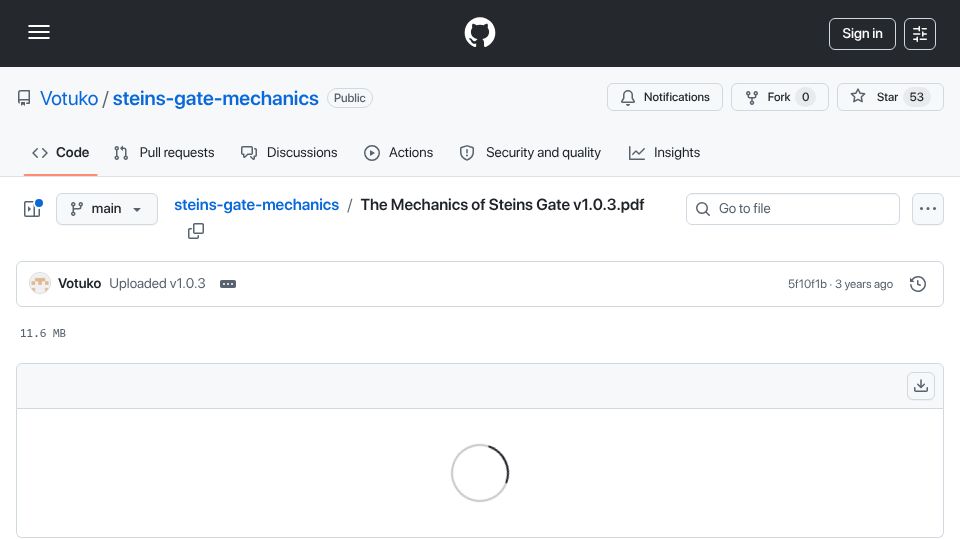
Task: Click the Public visibility badge
Action: pyautogui.click(x=350, y=98)
